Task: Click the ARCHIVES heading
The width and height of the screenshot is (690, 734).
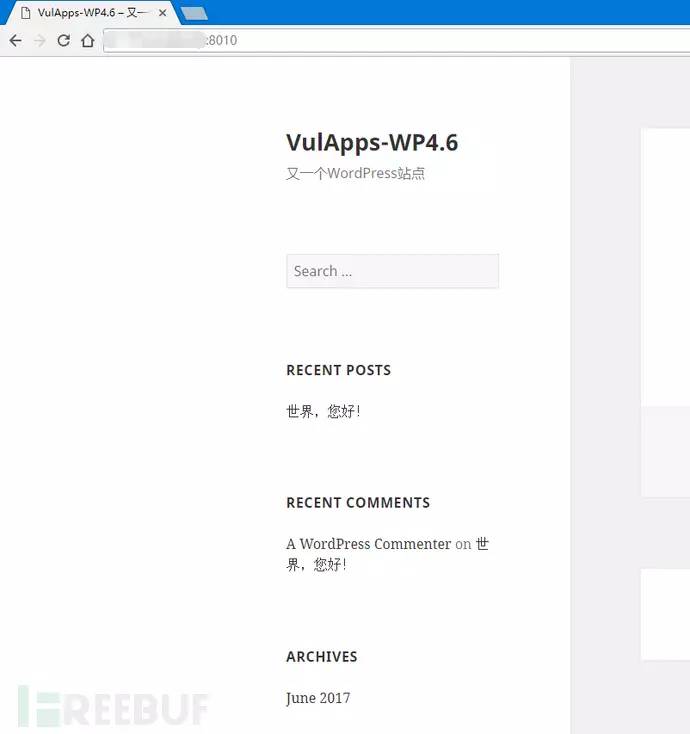Action: [322, 657]
